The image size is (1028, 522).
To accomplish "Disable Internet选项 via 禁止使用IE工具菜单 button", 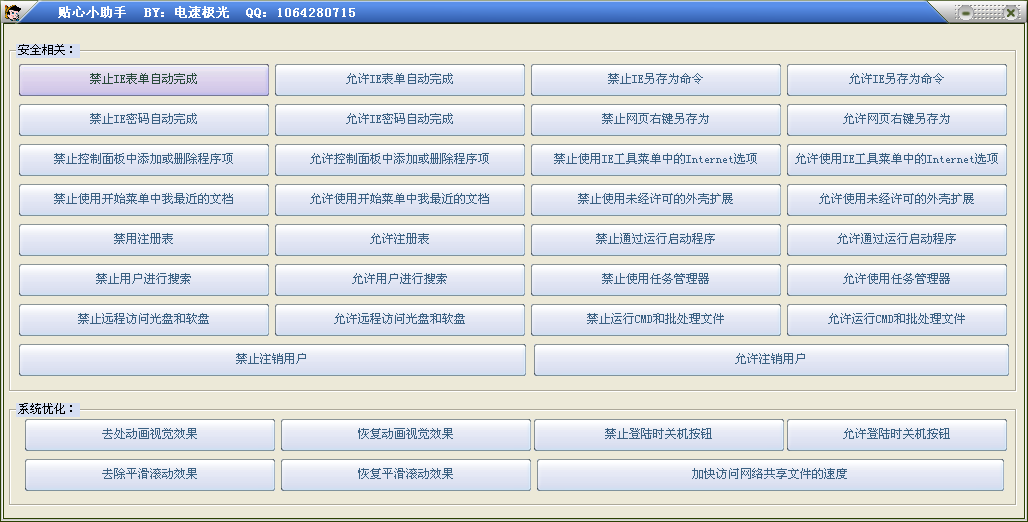I will [656, 160].
